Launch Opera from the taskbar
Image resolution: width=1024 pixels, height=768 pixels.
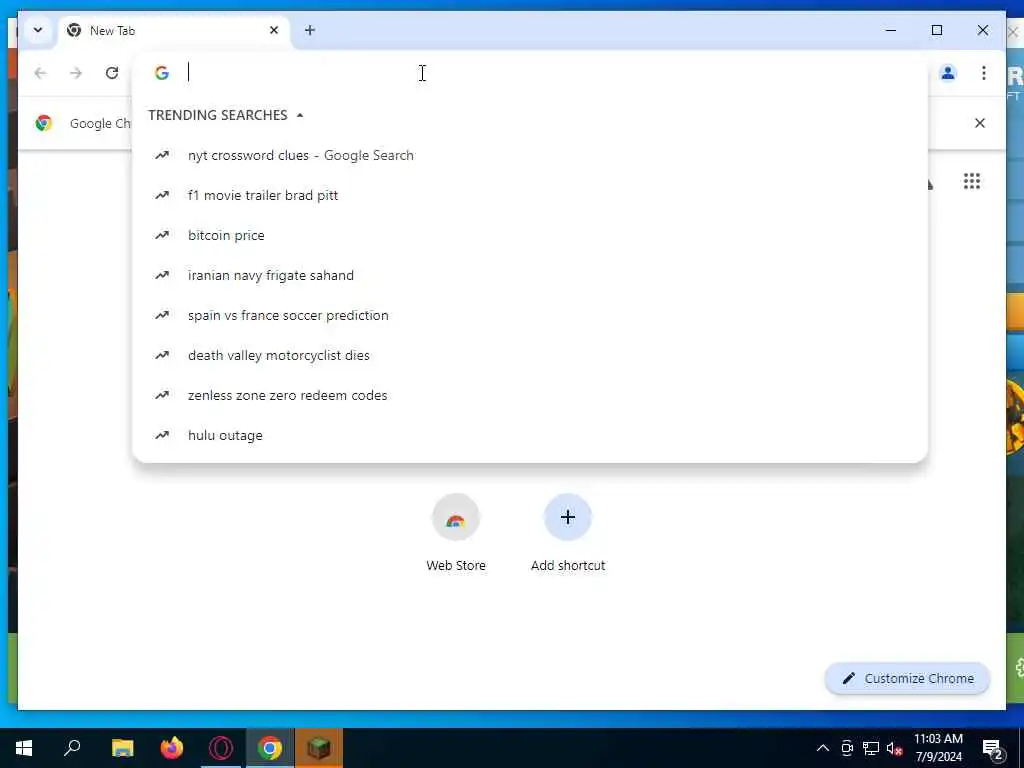coord(221,748)
